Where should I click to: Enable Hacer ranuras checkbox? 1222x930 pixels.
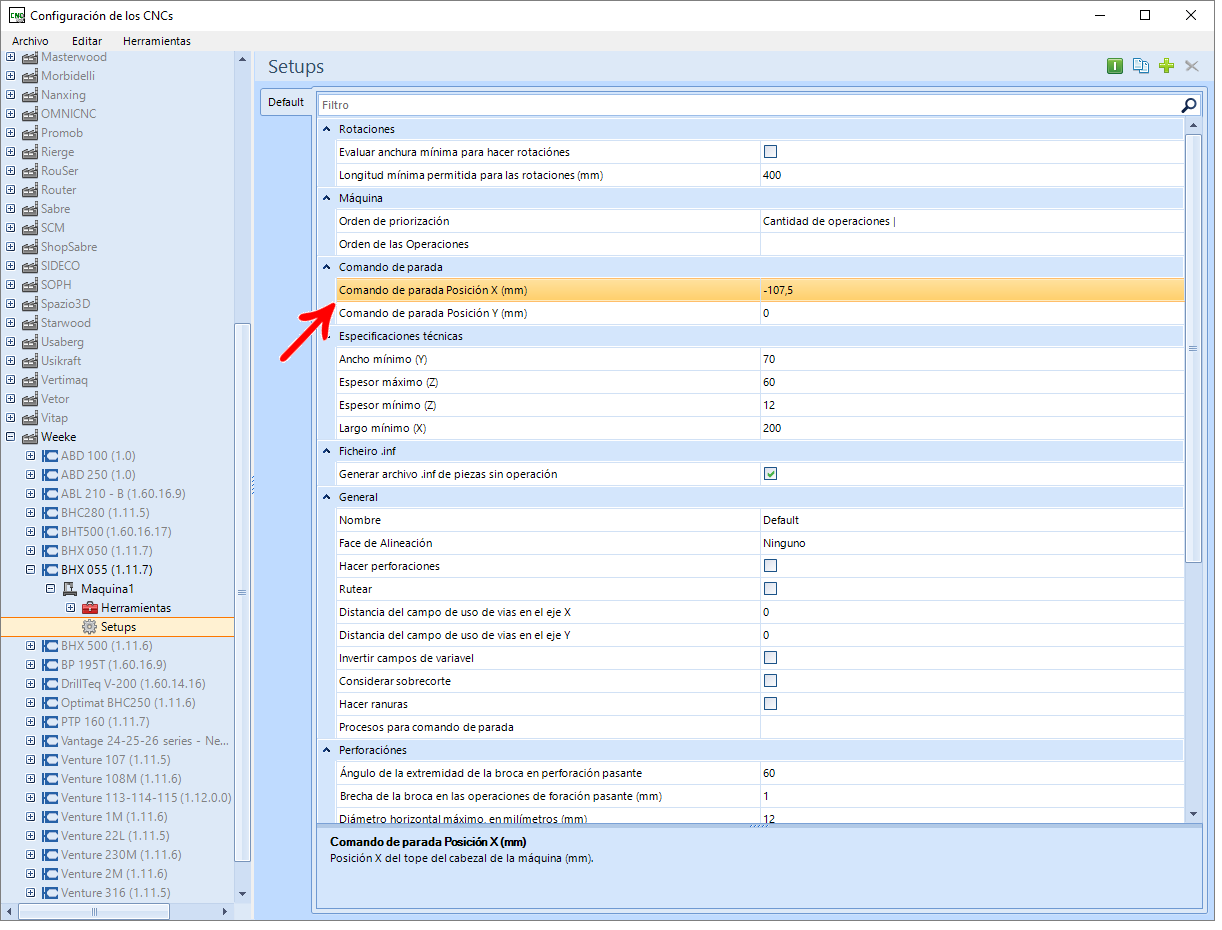coord(770,704)
